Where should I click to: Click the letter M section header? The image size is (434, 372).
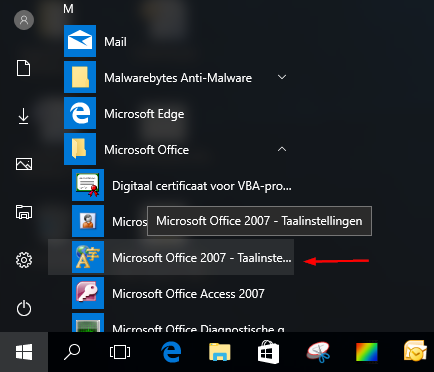(68, 9)
